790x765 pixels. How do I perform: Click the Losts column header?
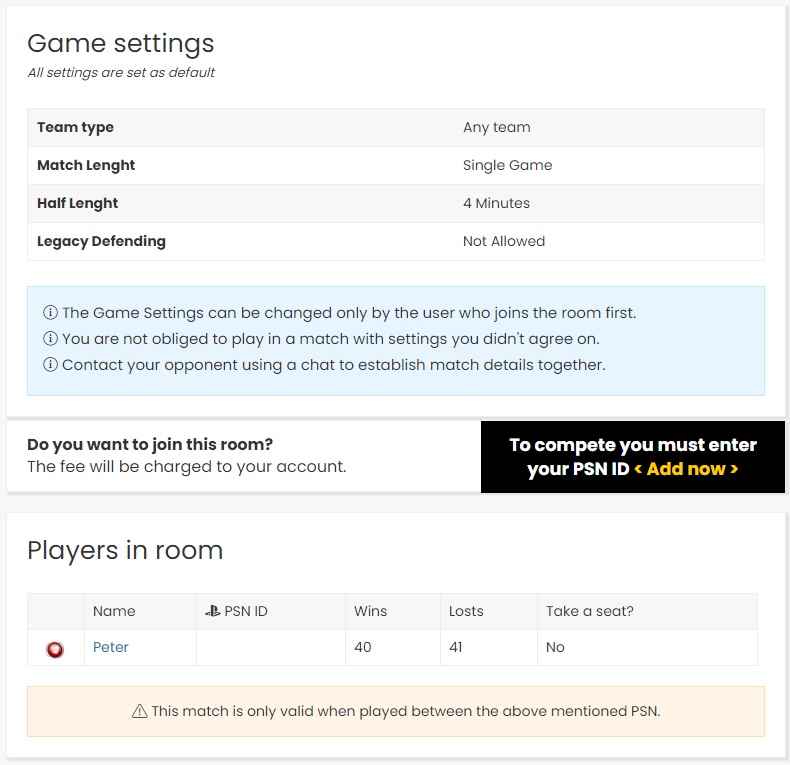pos(466,611)
